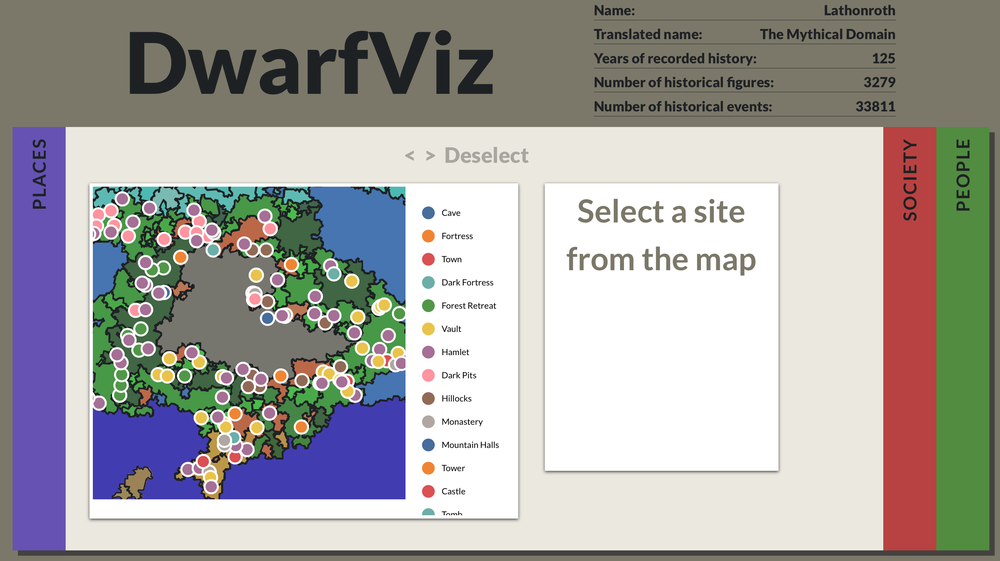Click the purple Hamlet legend icon
This screenshot has width=1000, height=561.
click(428, 352)
